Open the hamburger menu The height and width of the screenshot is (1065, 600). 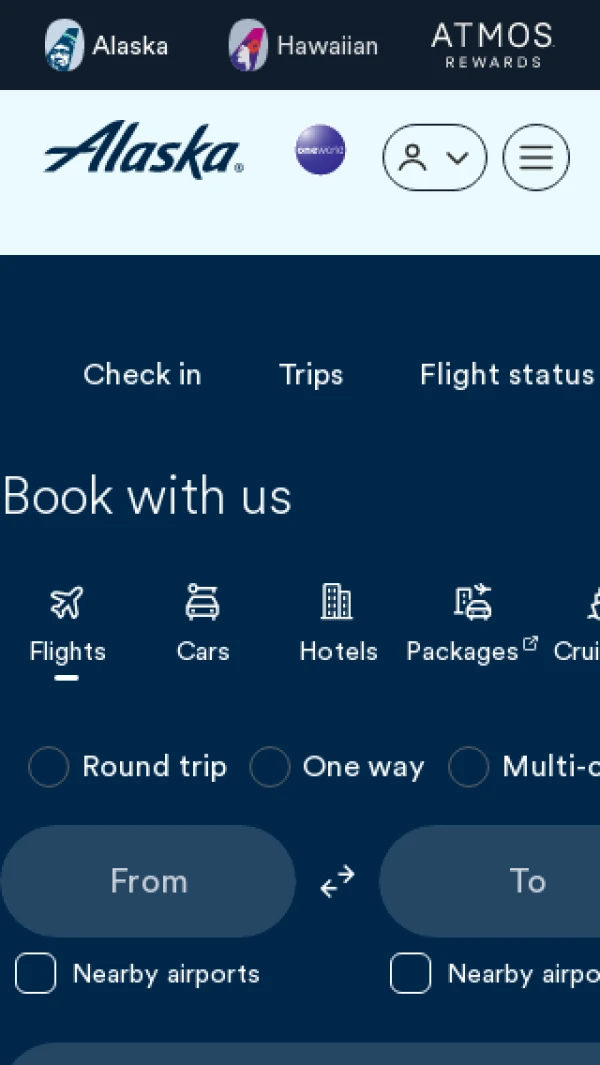pos(535,157)
